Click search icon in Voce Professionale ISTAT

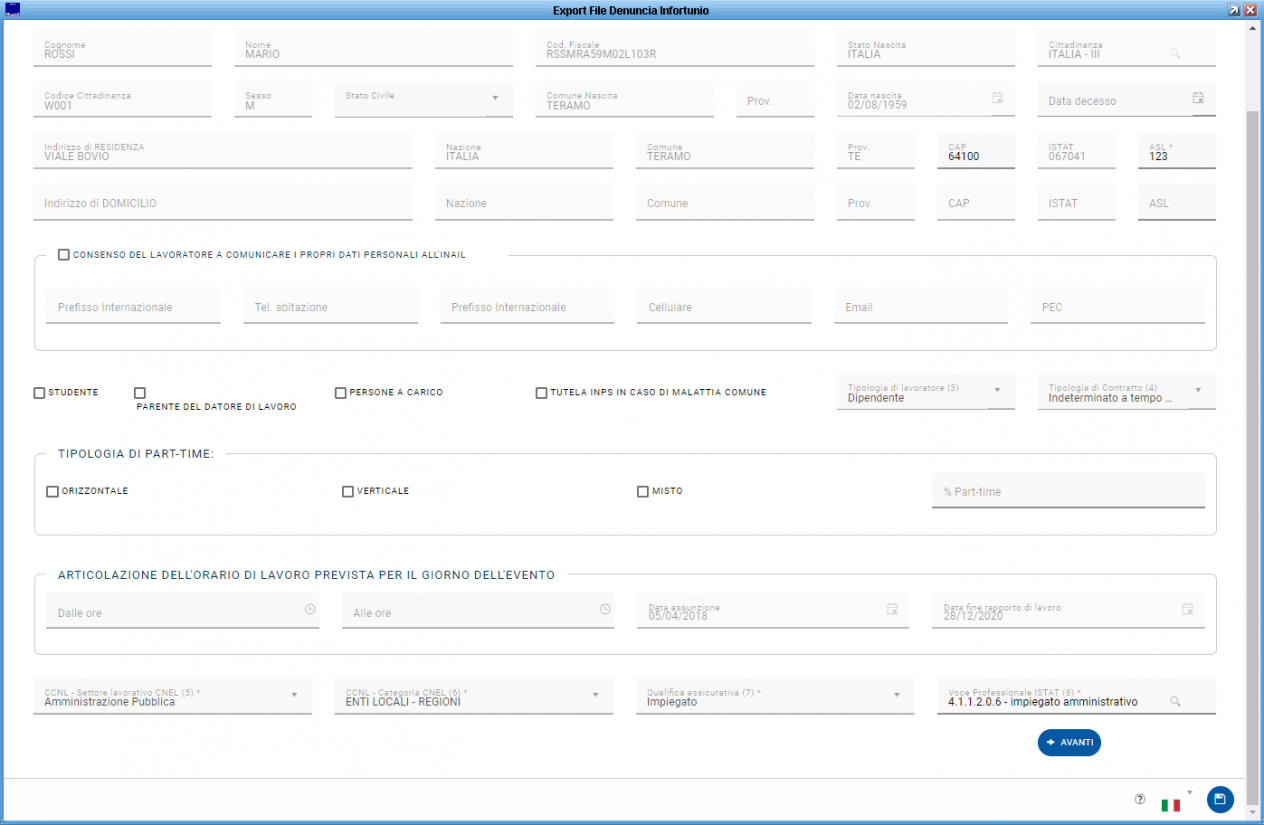click(x=1176, y=701)
